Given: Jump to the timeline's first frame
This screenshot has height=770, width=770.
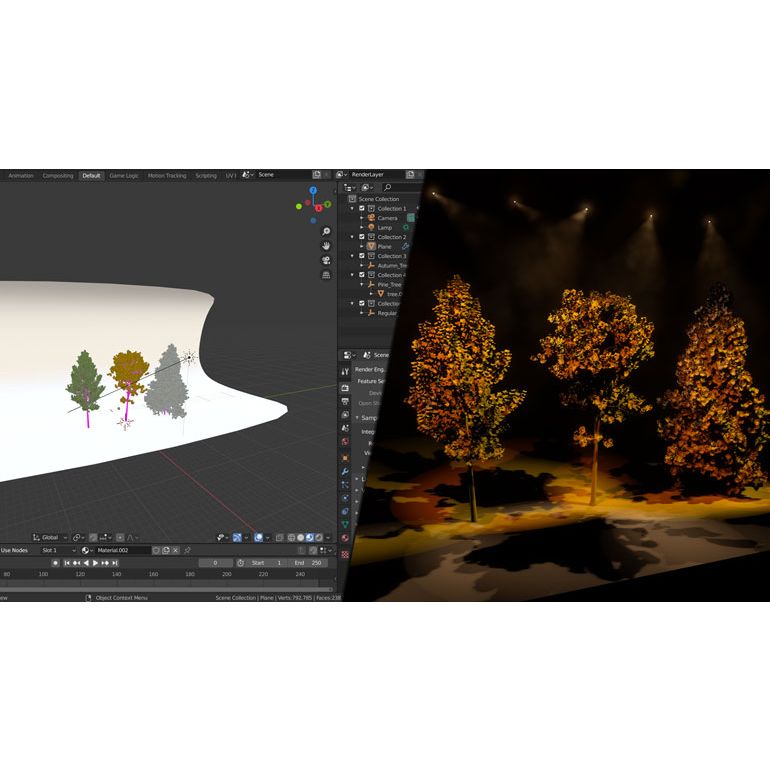Looking at the screenshot, I should coord(67,563).
